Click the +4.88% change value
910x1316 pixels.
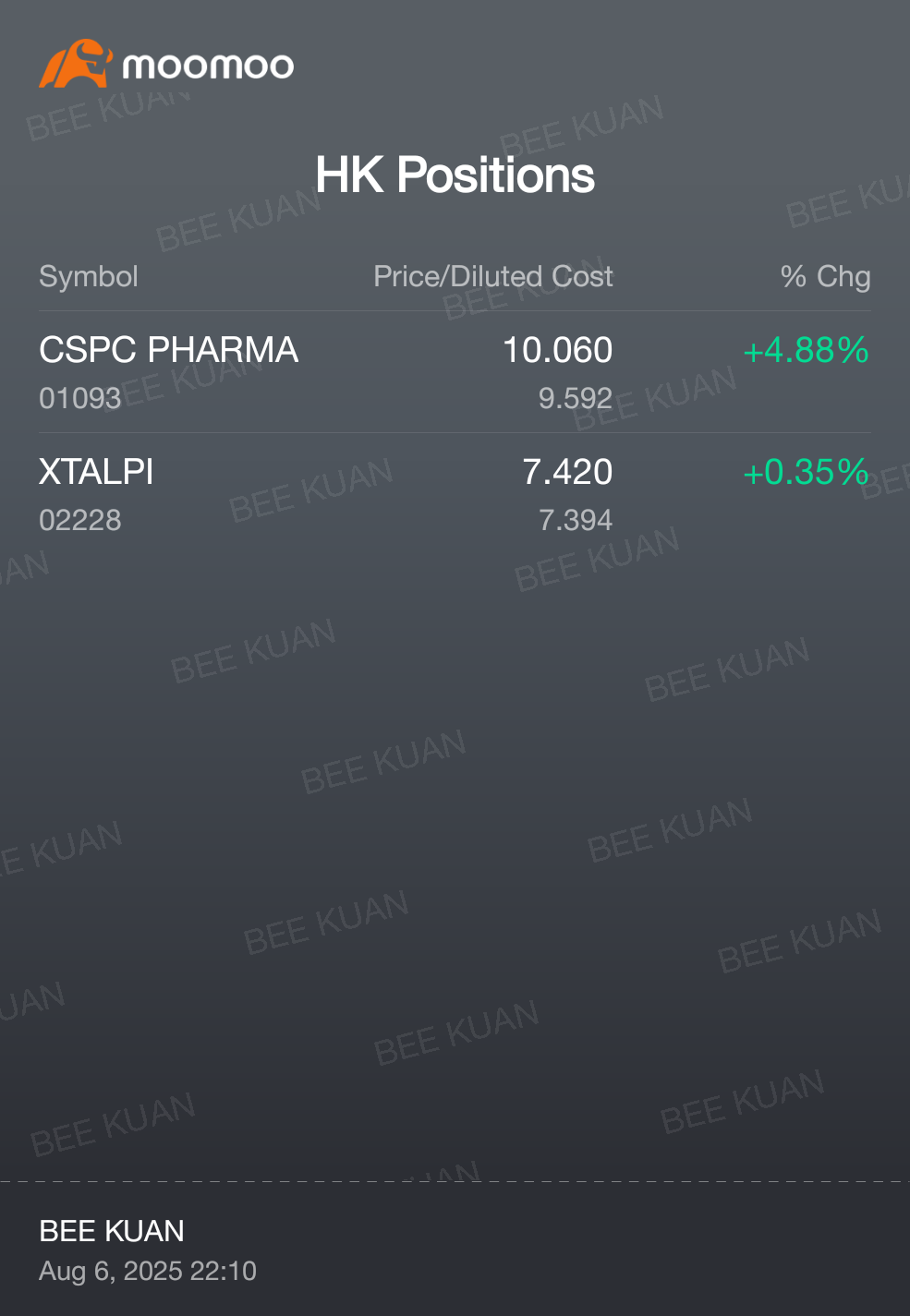(x=806, y=350)
